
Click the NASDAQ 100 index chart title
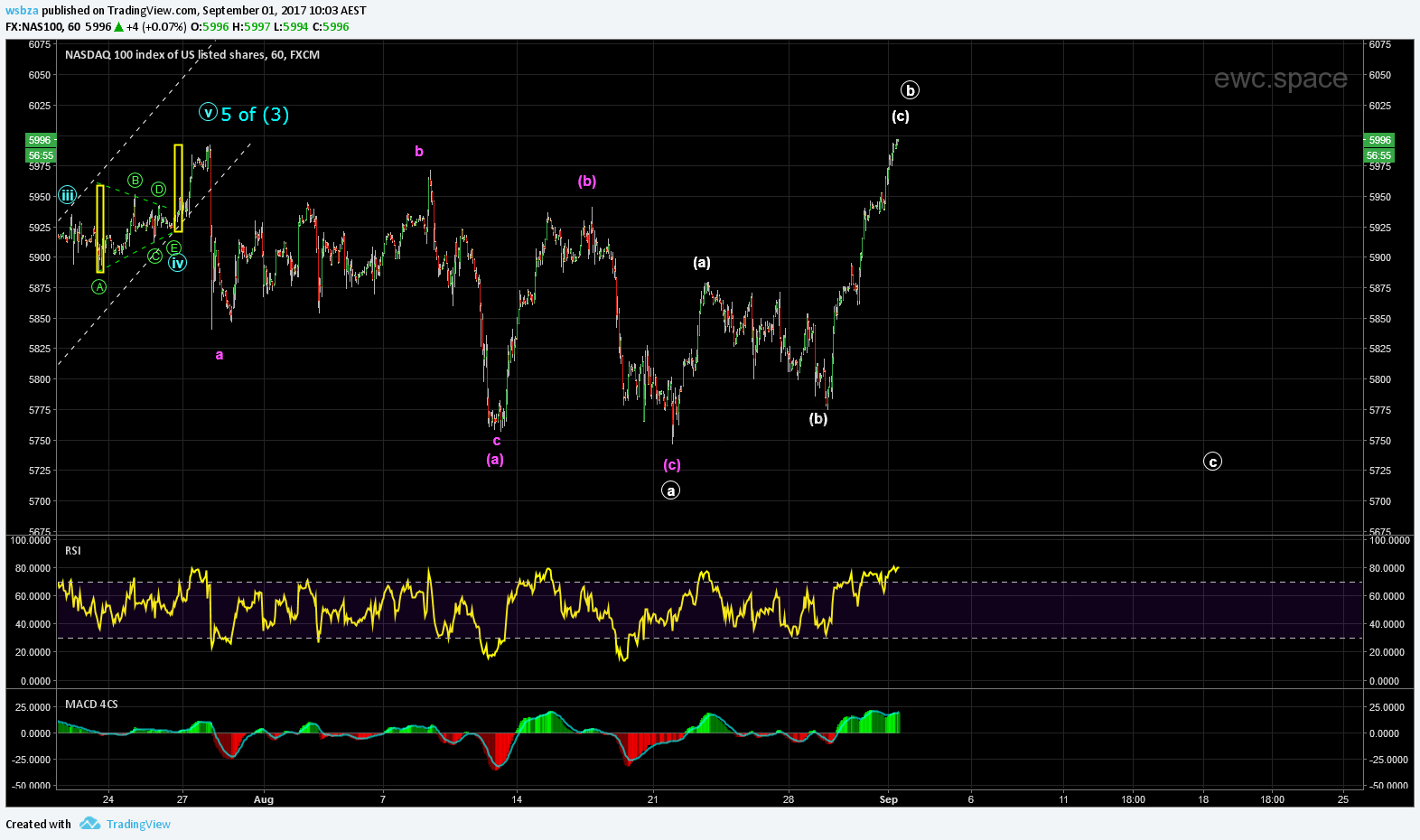pyautogui.click(x=192, y=55)
